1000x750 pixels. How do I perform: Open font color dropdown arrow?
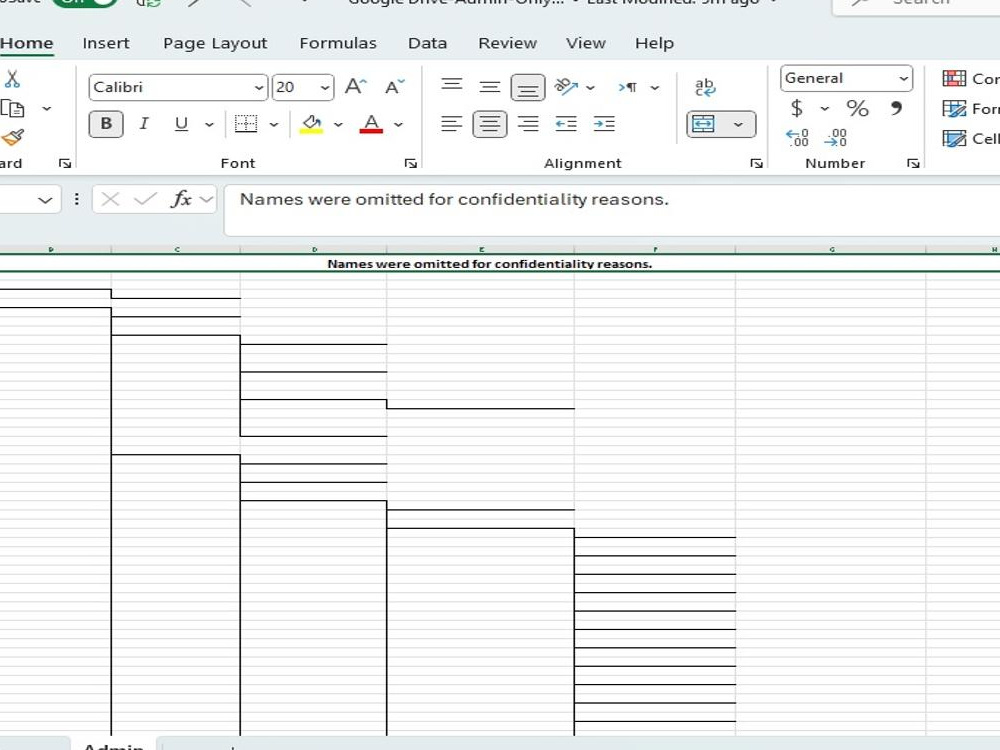tap(399, 124)
